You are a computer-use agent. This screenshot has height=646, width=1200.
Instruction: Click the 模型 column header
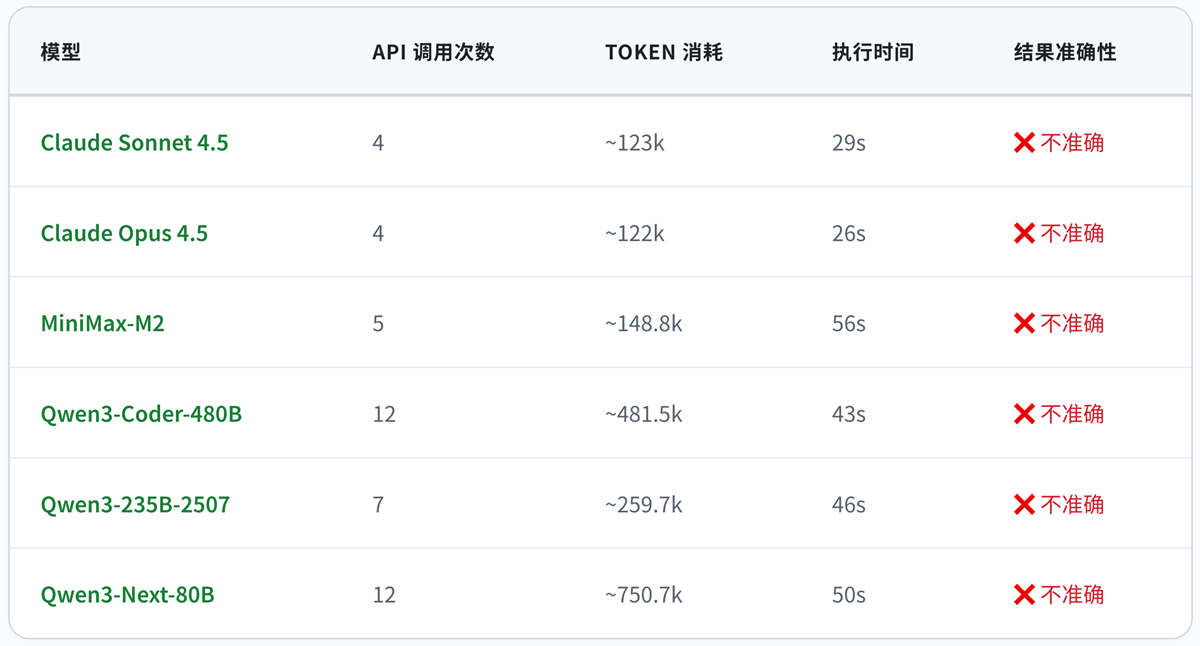tap(60, 53)
